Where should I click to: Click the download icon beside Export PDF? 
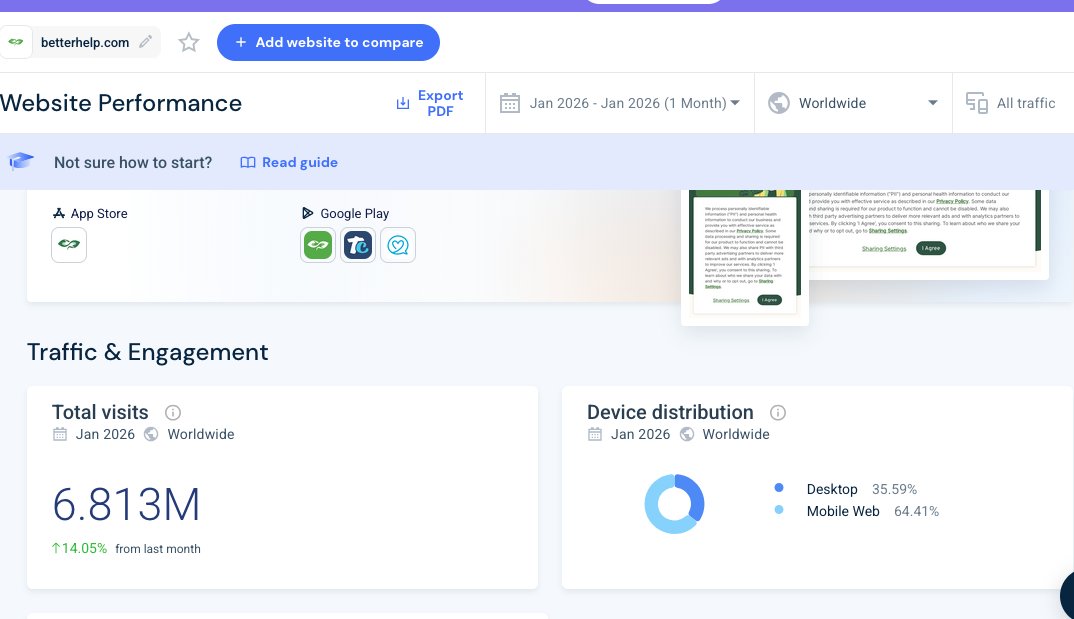pyautogui.click(x=403, y=103)
